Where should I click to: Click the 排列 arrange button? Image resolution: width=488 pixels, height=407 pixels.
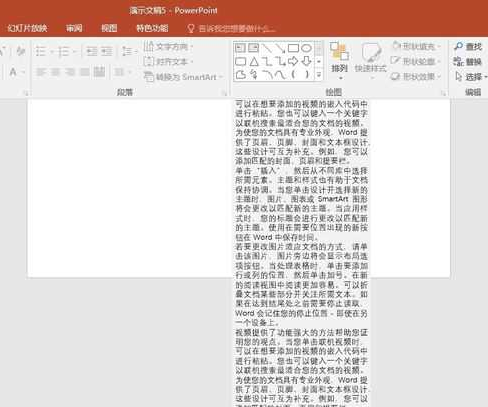pyautogui.click(x=339, y=61)
